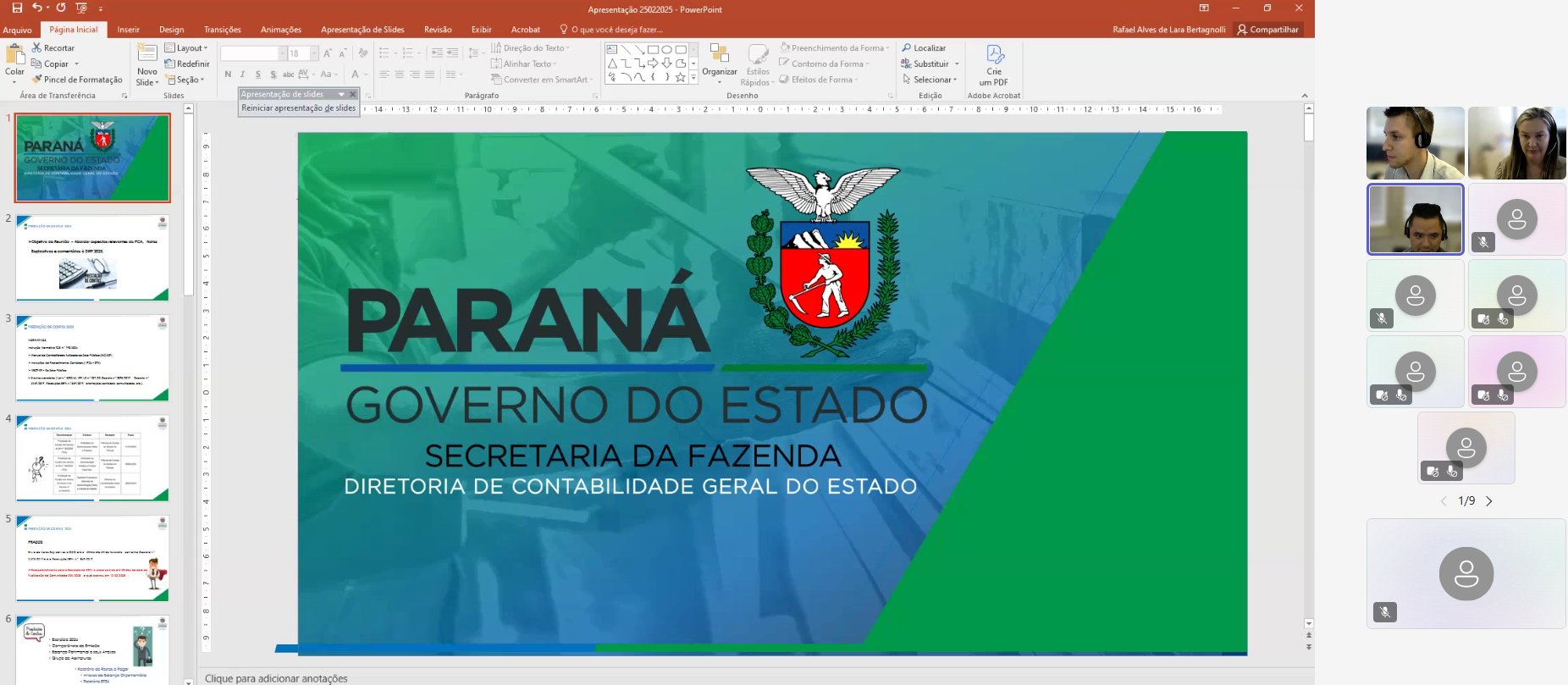Decrease font size with the smaller A icon

point(343,53)
